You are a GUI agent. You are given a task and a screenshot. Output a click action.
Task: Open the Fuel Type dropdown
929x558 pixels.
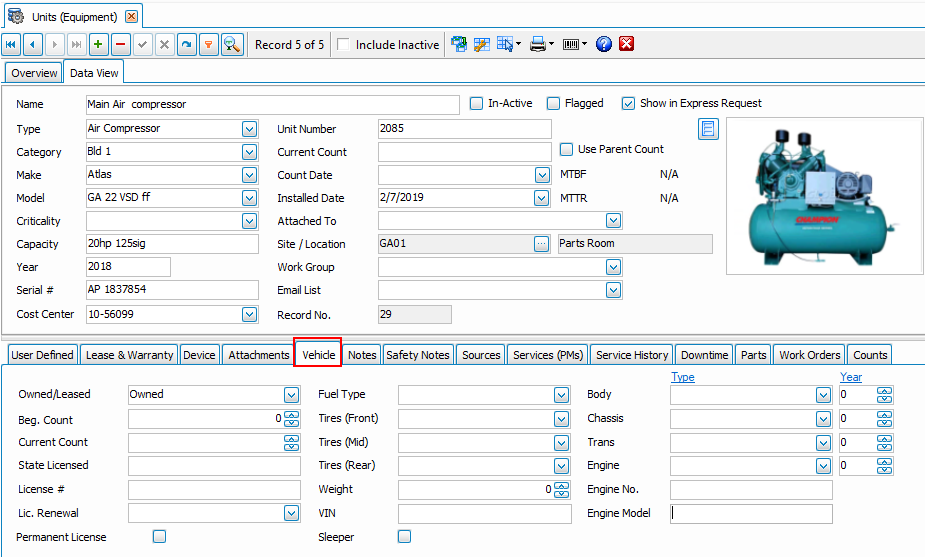pos(562,395)
